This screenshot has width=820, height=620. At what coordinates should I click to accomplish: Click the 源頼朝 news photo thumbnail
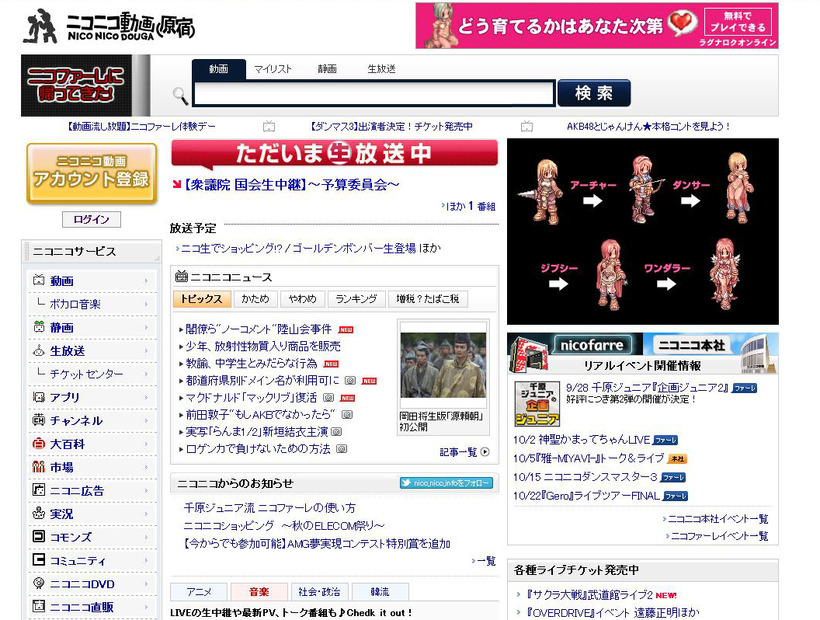click(x=443, y=365)
